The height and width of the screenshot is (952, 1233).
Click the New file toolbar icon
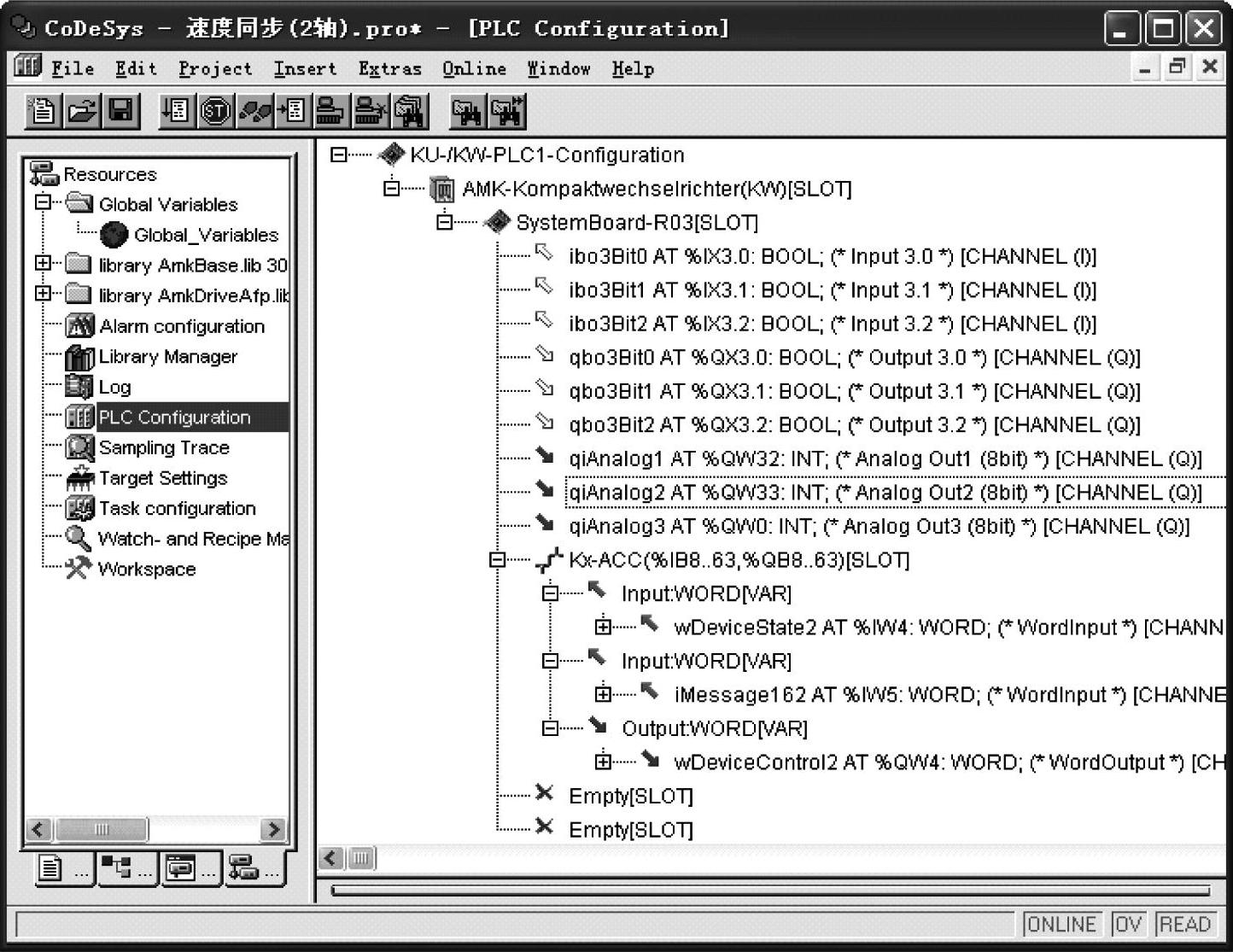[x=43, y=111]
